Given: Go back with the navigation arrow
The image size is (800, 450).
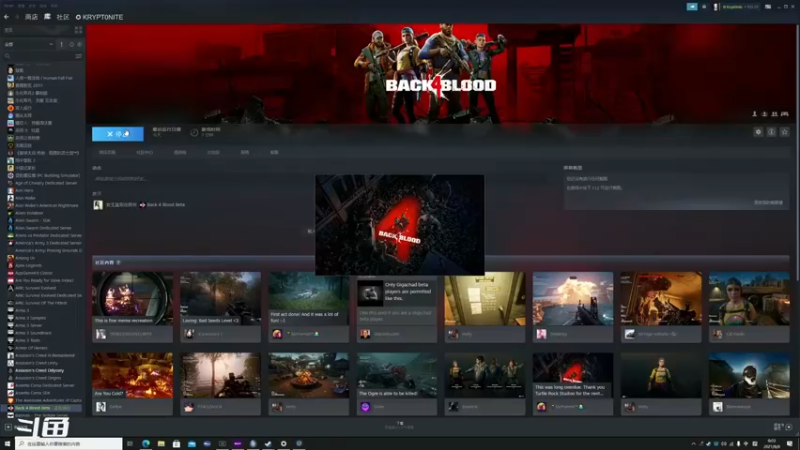Looking at the screenshot, I should tap(6, 17).
